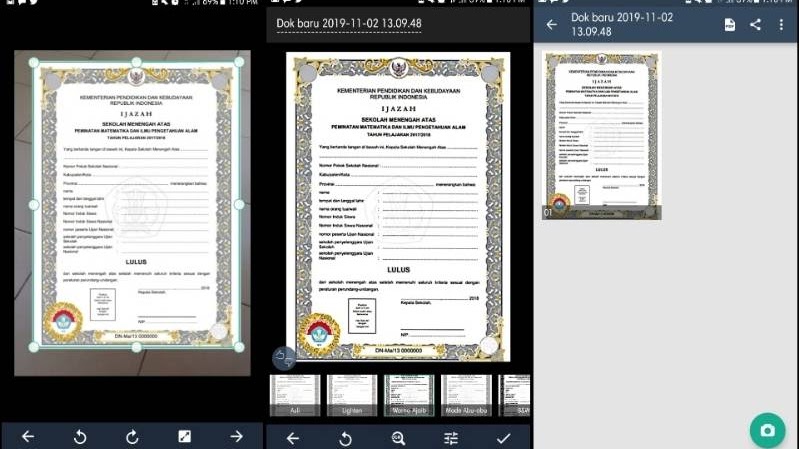
Task: Proceed with next arrow in crop screen
Action: [x=236, y=436]
